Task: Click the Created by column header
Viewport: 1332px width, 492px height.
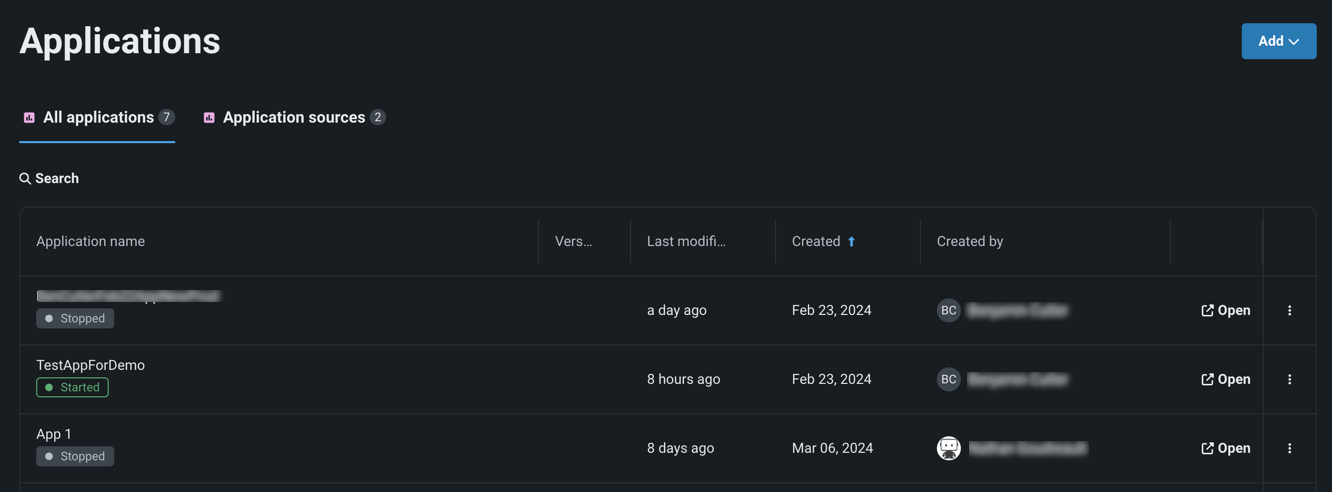Action: (x=970, y=242)
